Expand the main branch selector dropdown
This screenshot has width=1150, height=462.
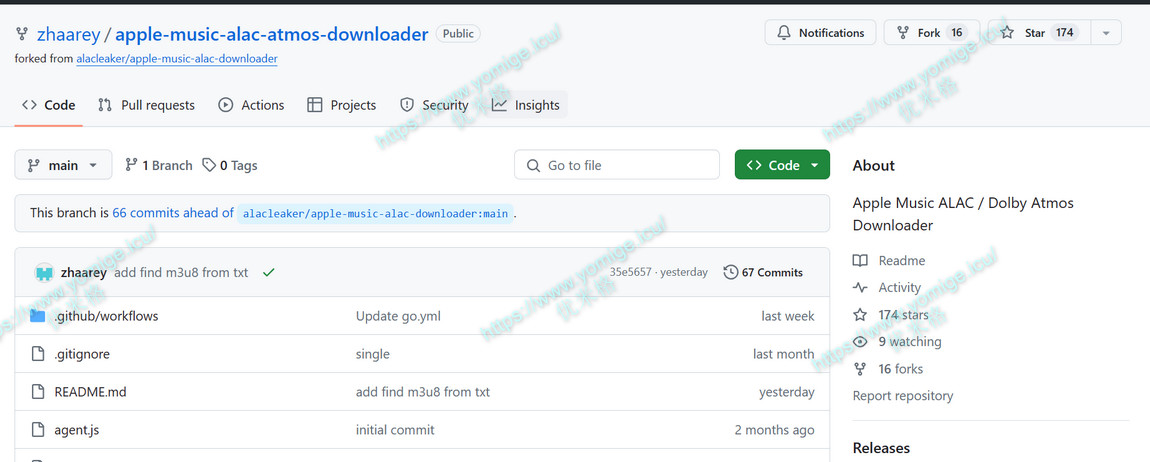[63, 165]
